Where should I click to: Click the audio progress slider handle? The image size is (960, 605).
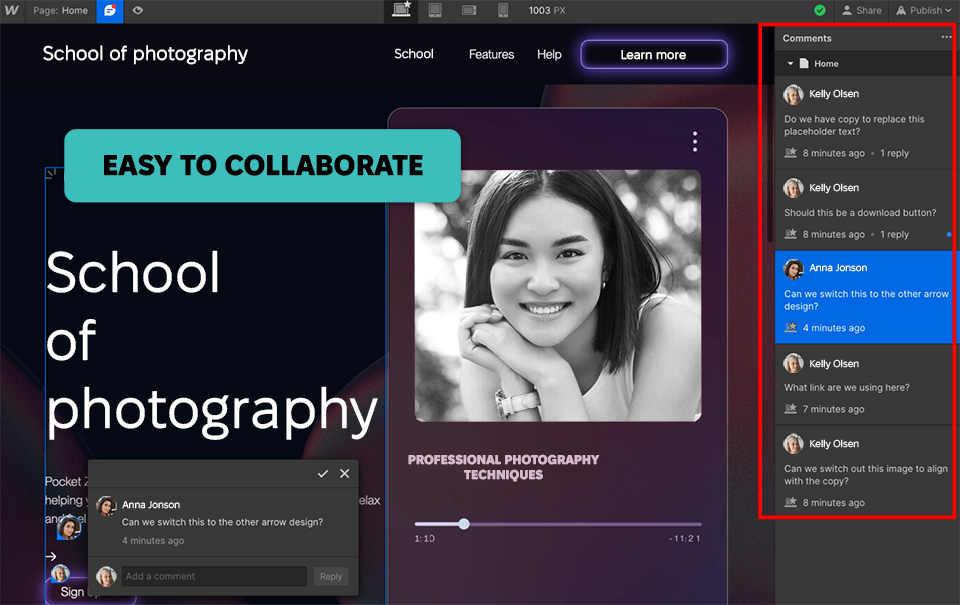pos(464,524)
